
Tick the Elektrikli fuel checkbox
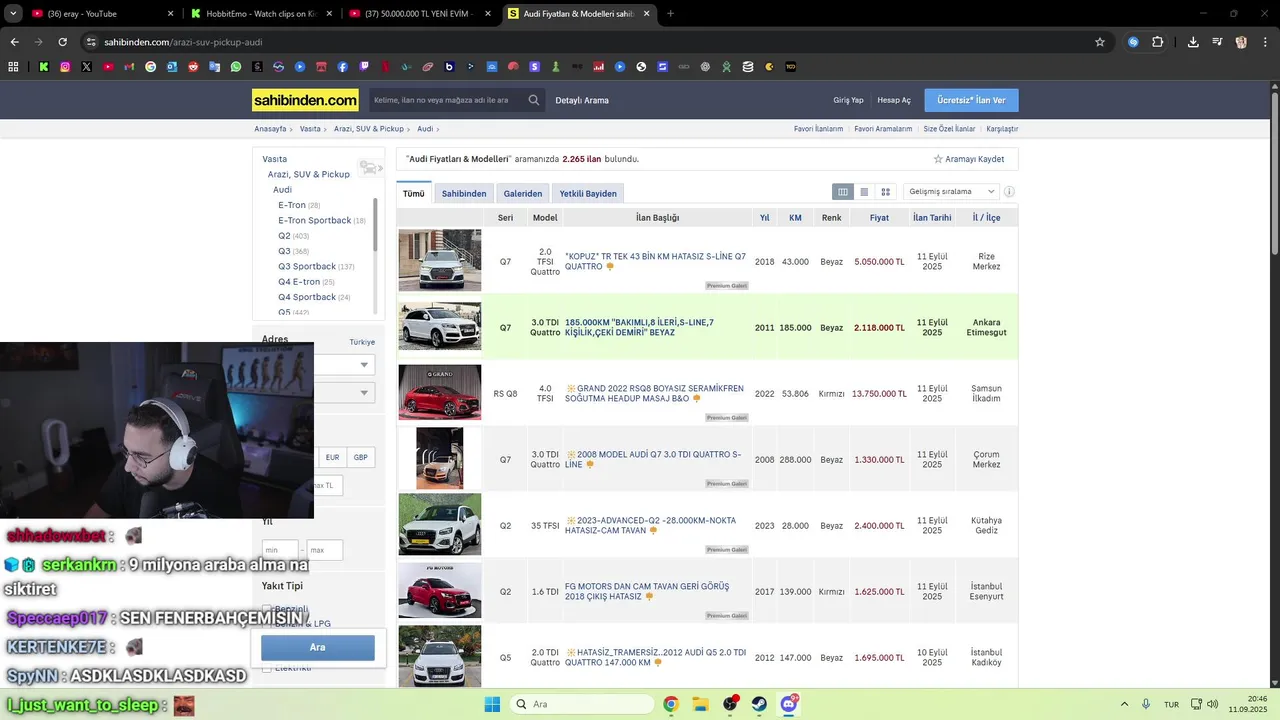coord(267,668)
